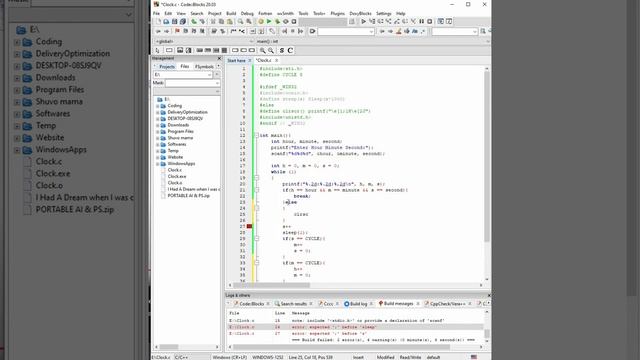Click the flag icon in the status bar

coord(473,357)
